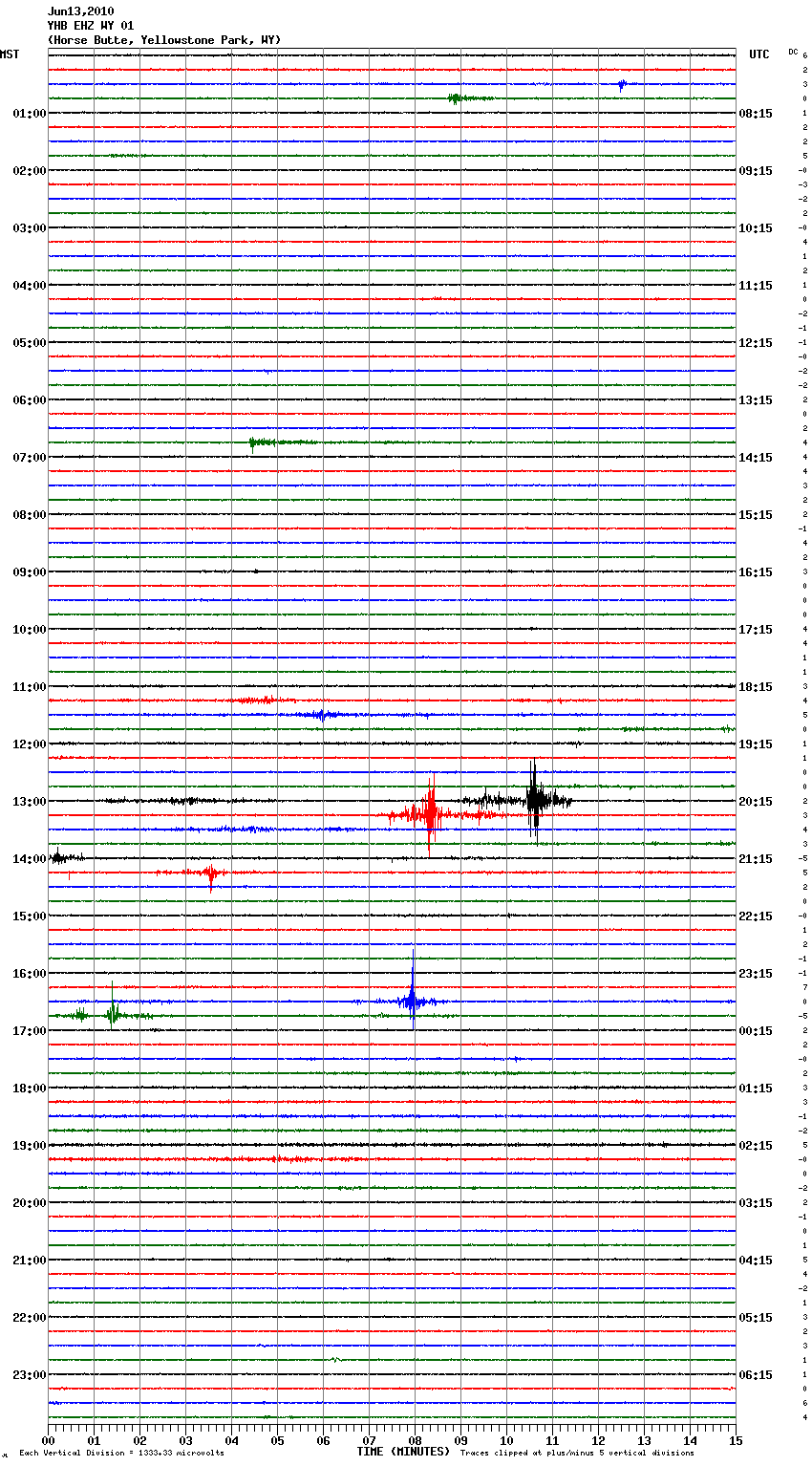812x1466 pixels.
Task: Select the "23:15" UTC time label
Action: point(756,974)
